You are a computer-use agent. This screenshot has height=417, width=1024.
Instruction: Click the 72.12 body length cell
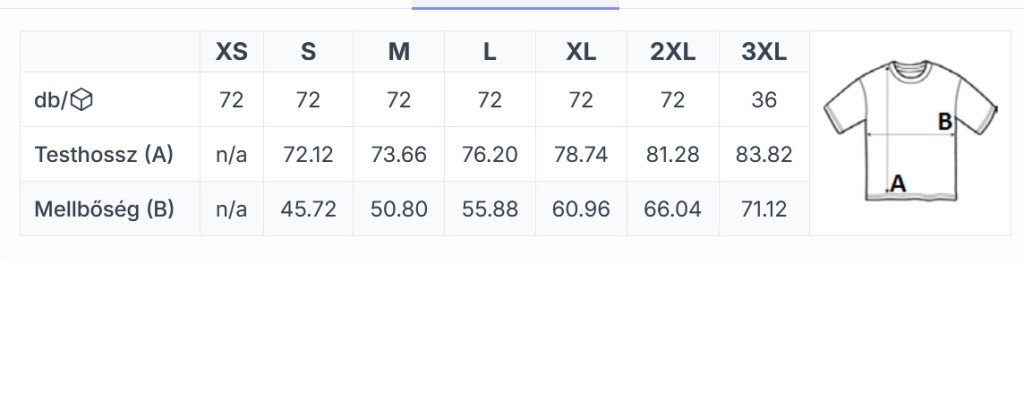308,155
